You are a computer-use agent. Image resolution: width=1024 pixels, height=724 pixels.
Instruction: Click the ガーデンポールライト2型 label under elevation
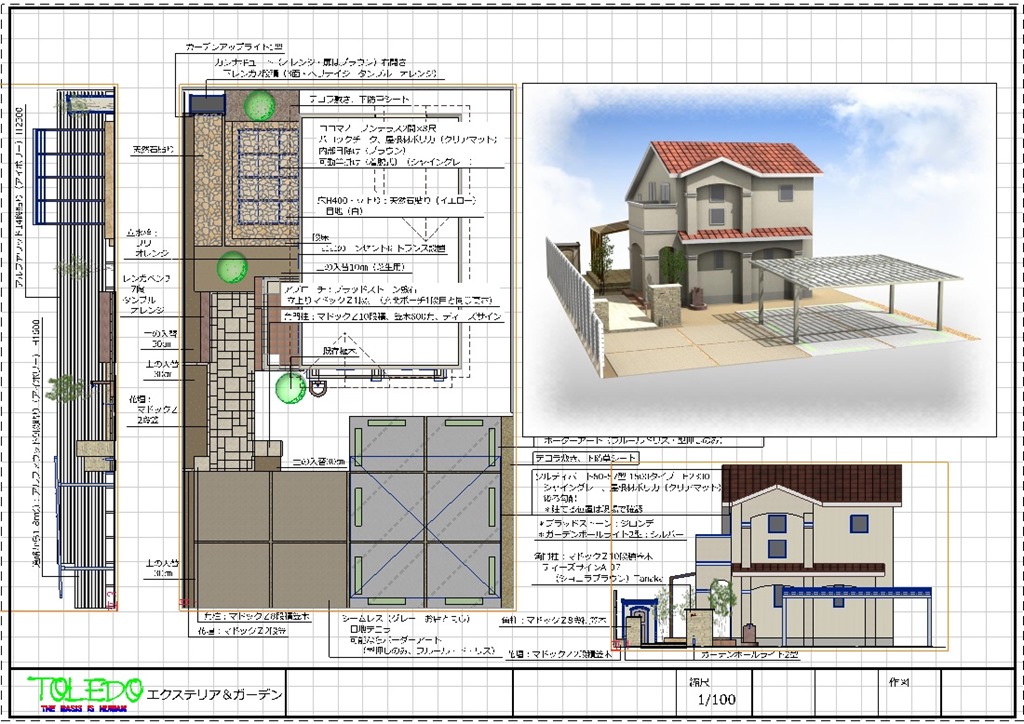pos(750,654)
